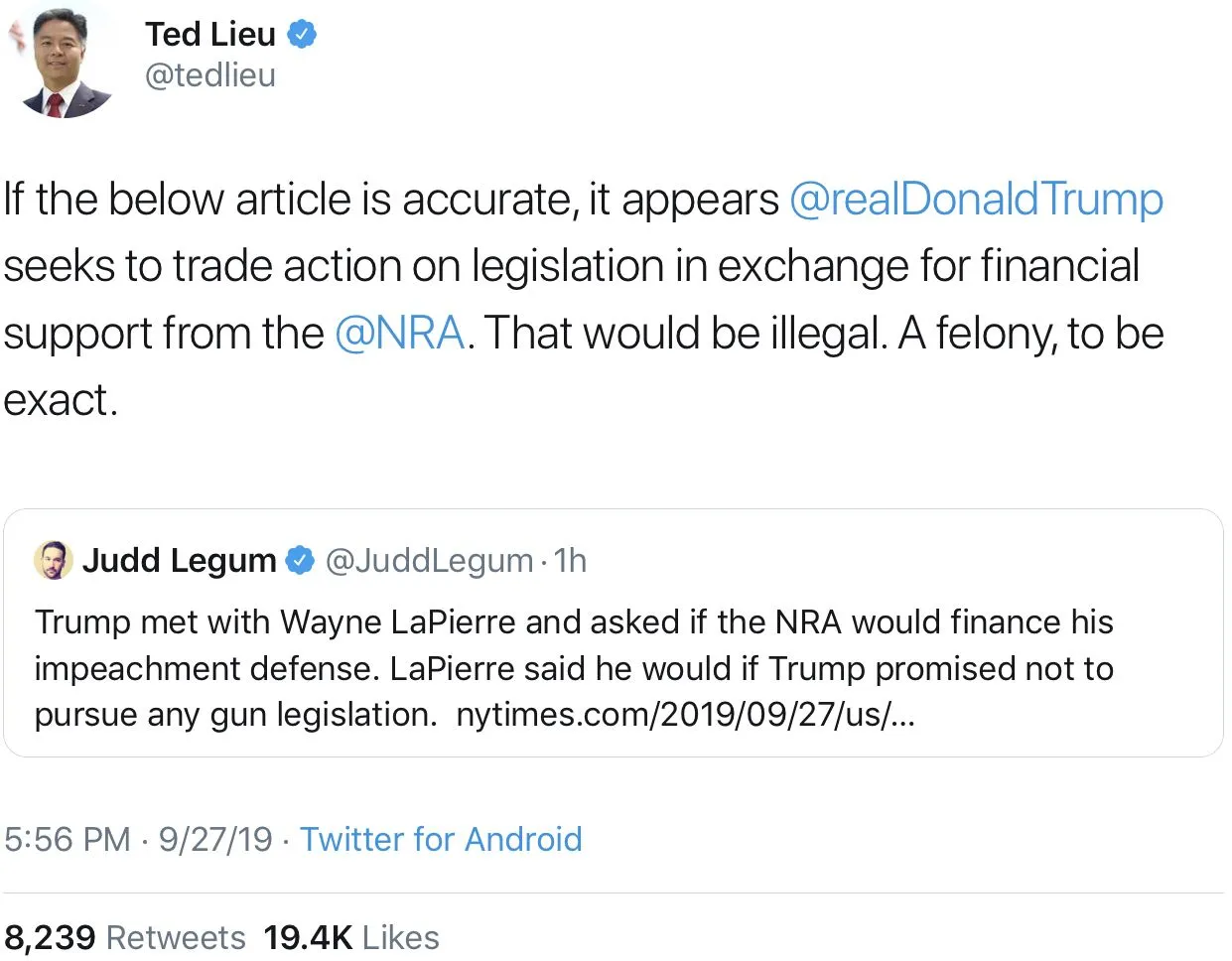Image resolution: width=1232 pixels, height=961 pixels.
Task: Click the quoted tweet's 1h timestamp
Action: (x=570, y=561)
